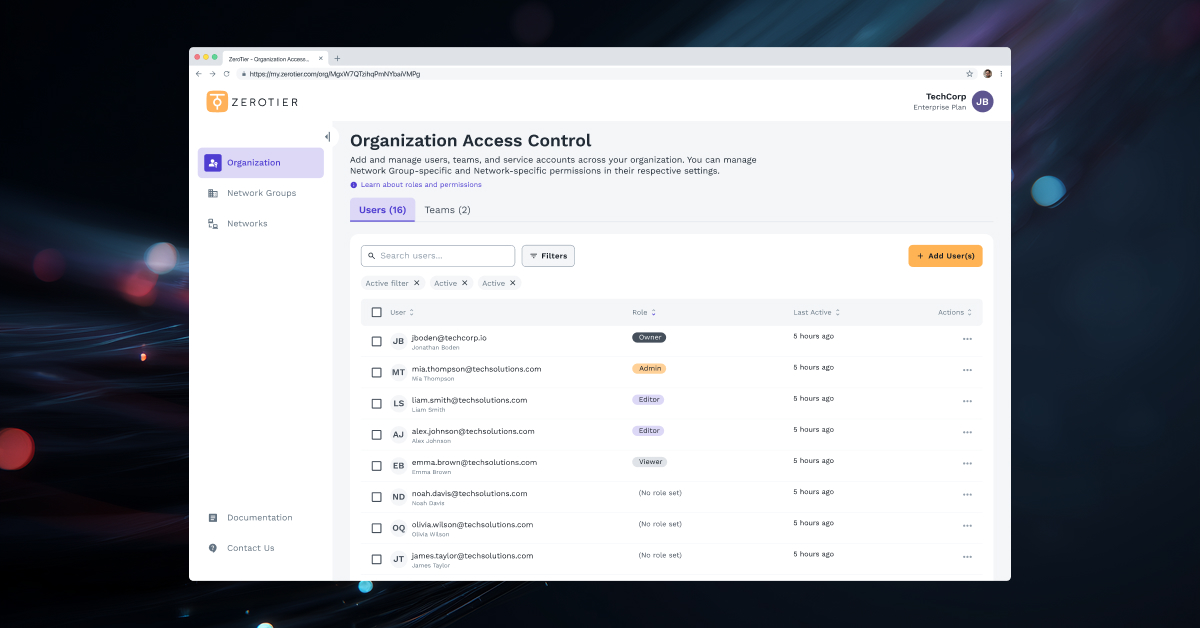
Task: Collapse the sidebar with the arrow icon
Action: coord(328,136)
